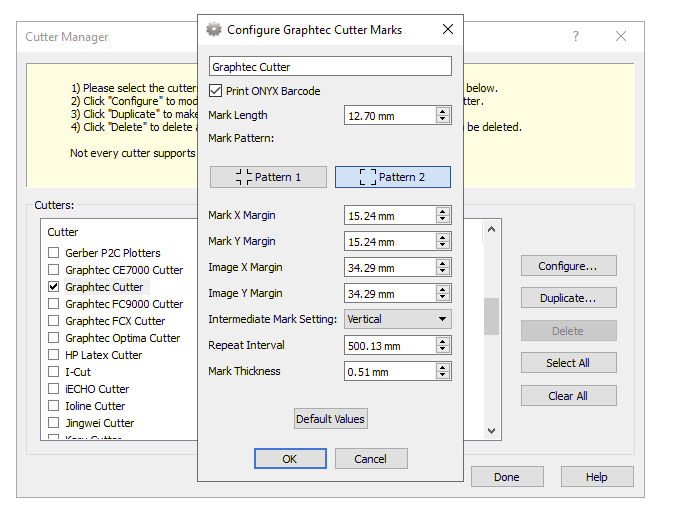Click the Image X Margin value field

tap(390, 267)
